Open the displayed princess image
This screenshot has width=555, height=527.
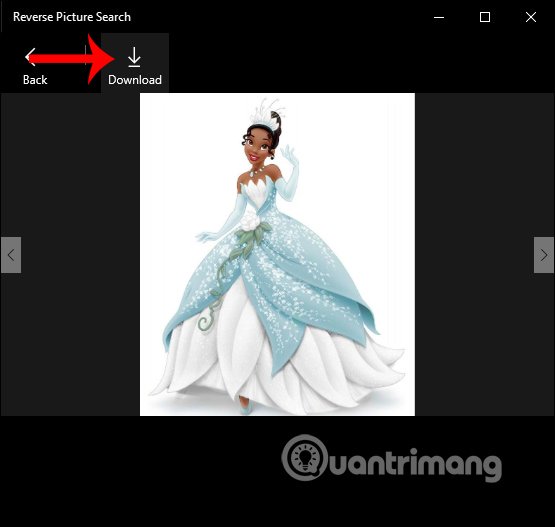(277, 254)
